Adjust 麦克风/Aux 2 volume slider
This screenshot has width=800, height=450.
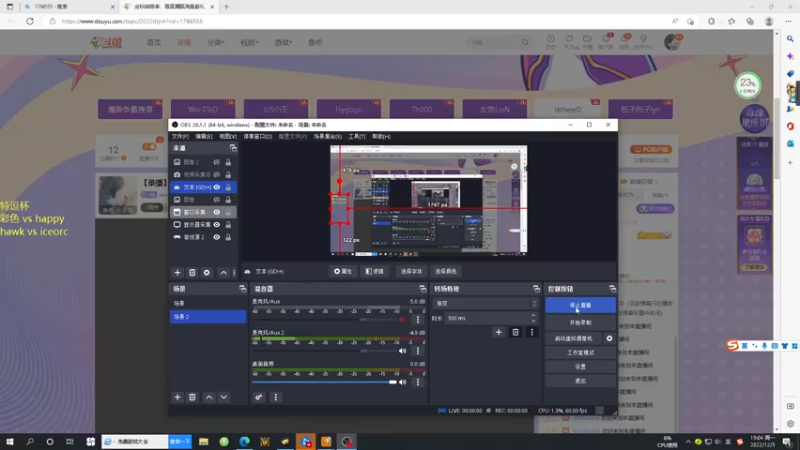click(x=324, y=351)
